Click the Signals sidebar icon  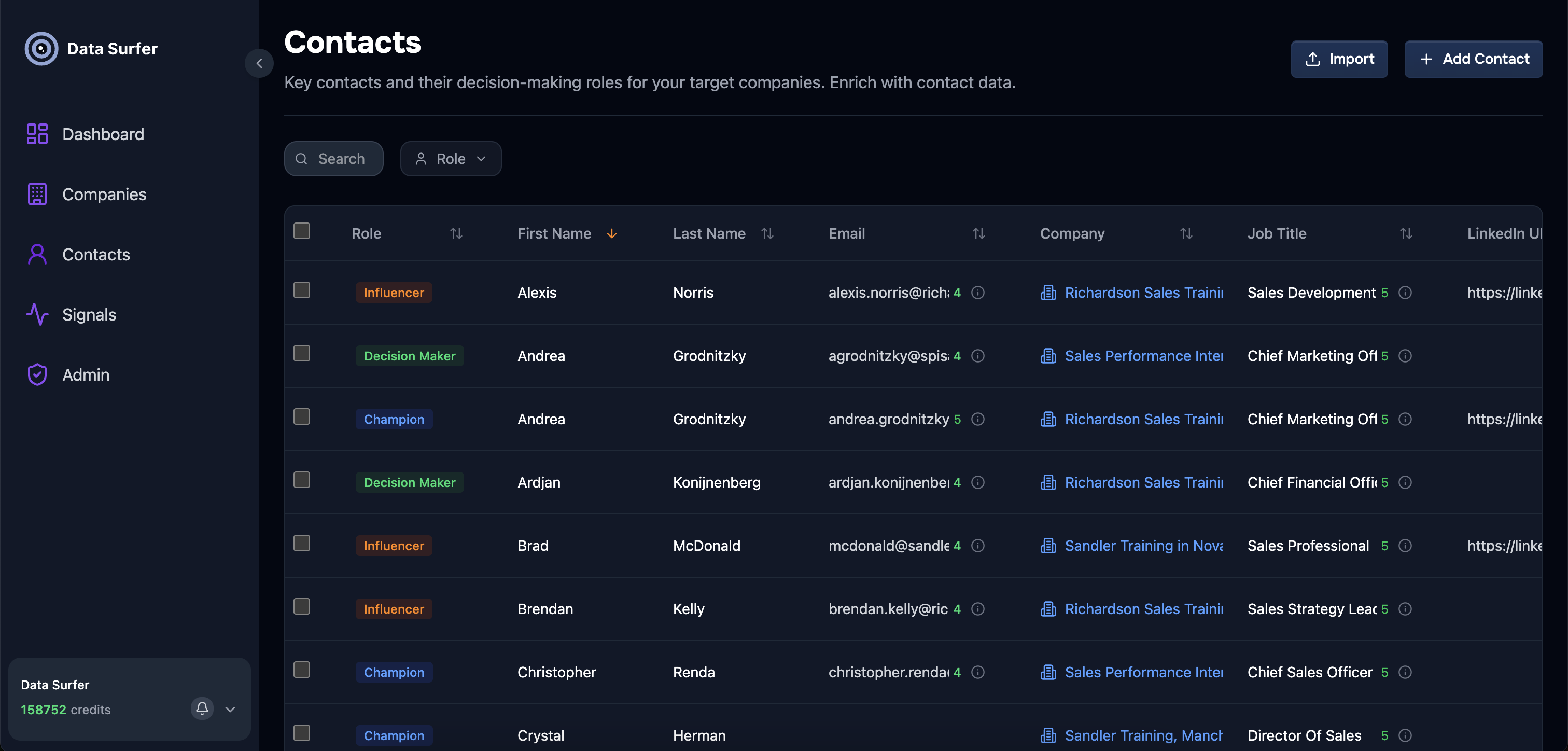pyautogui.click(x=37, y=315)
